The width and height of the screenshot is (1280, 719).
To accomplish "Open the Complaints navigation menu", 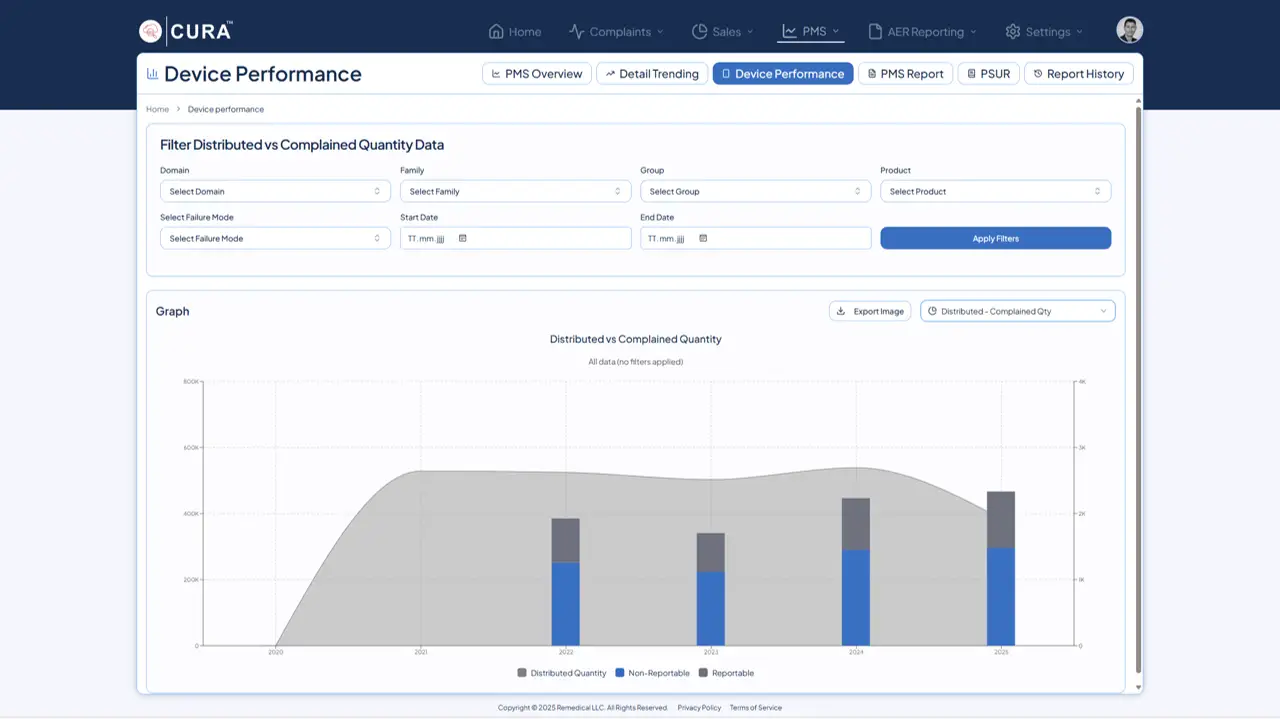I will (x=616, y=32).
